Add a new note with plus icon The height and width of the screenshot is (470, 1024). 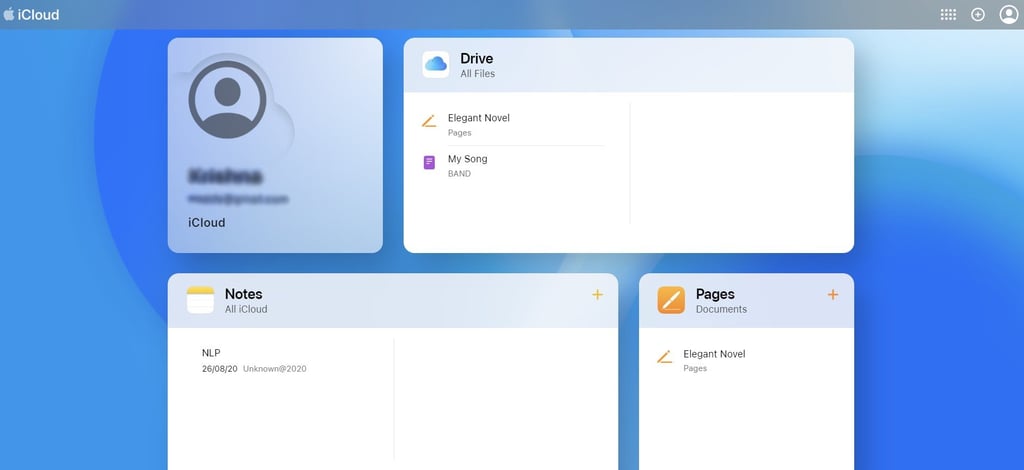pyautogui.click(x=598, y=294)
